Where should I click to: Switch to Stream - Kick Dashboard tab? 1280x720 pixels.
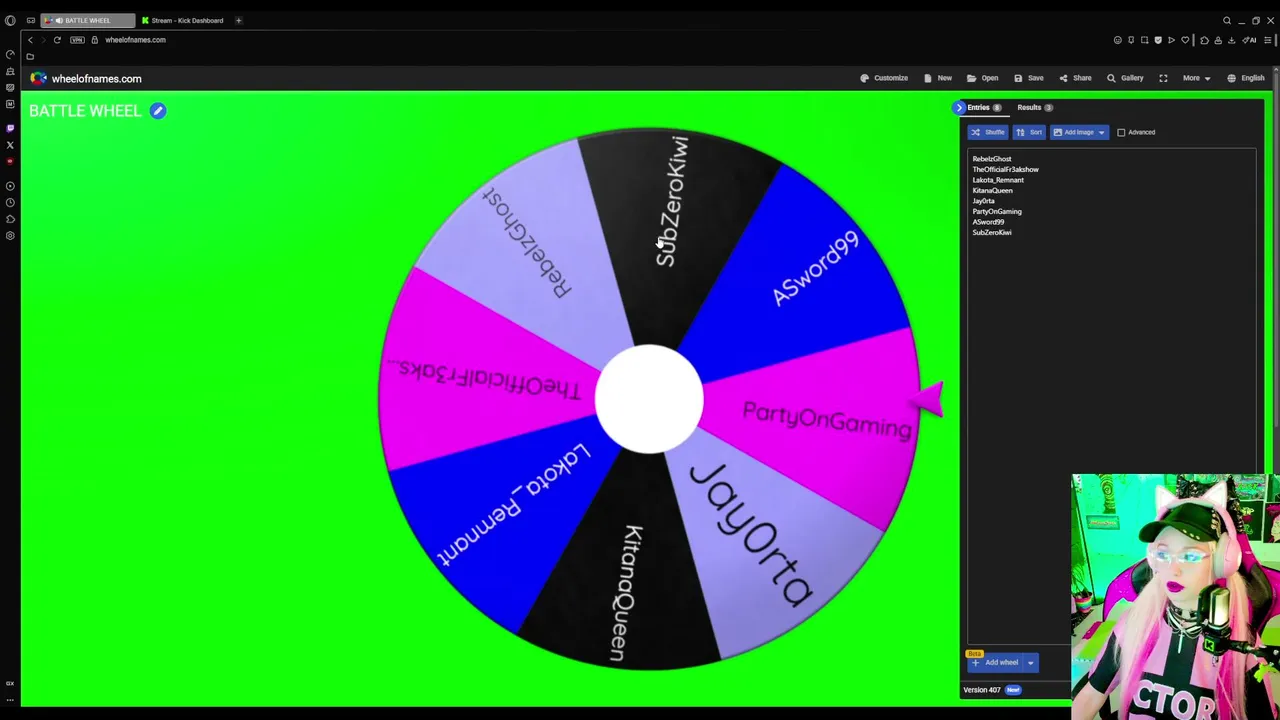tap(183, 20)
